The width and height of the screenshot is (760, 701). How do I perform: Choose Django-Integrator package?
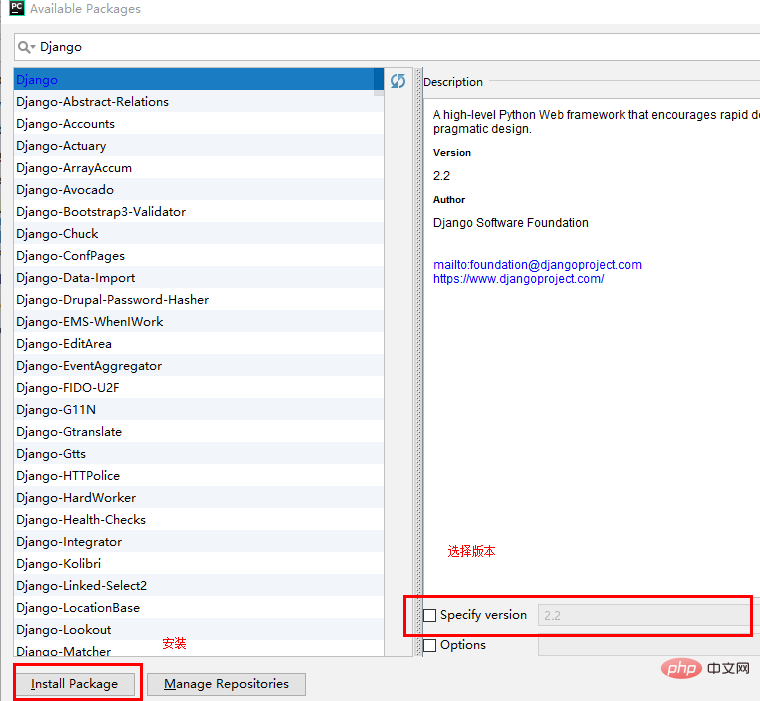pos(199,542)
